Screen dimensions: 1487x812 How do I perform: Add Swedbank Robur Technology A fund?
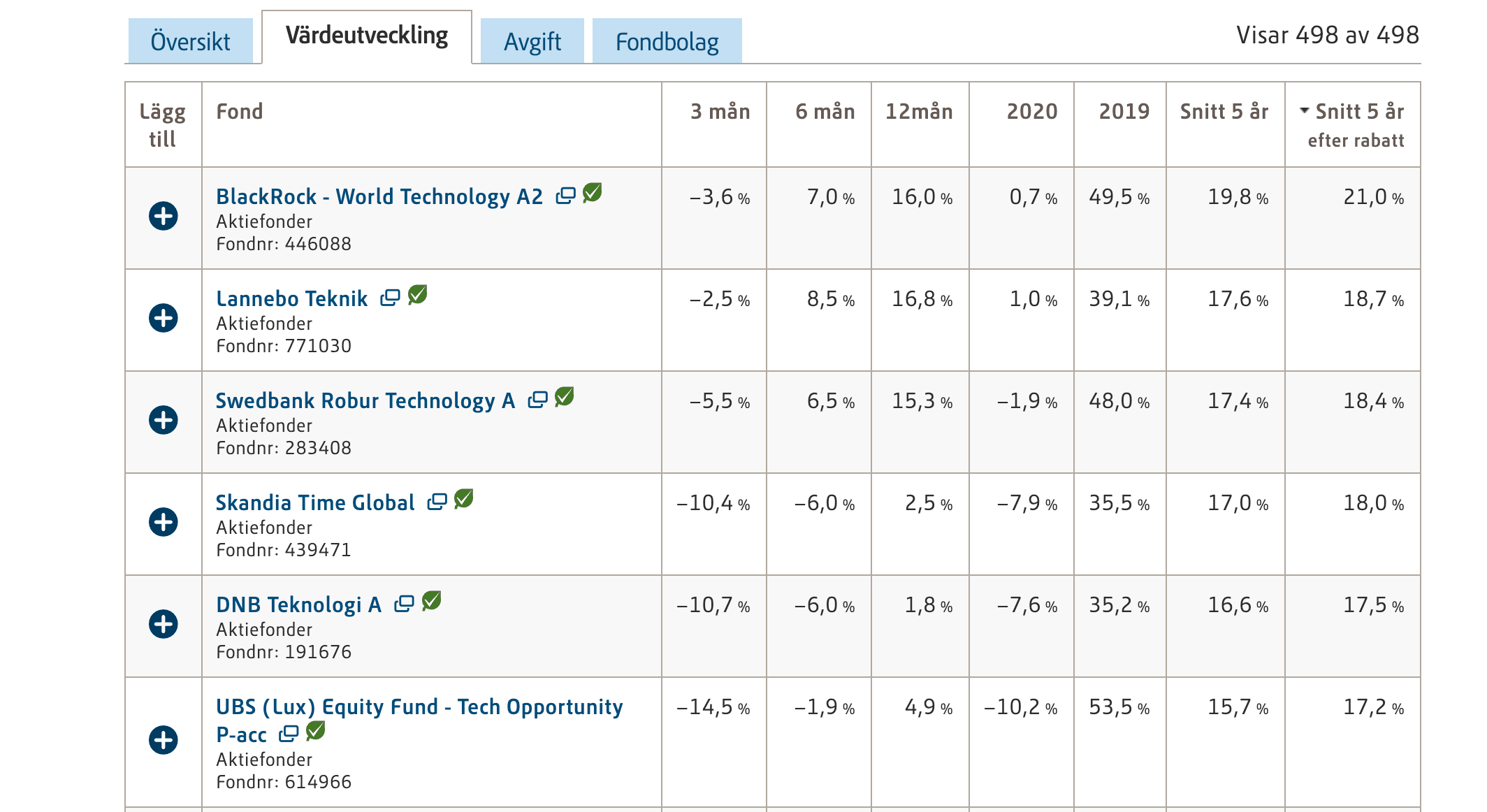pyautogui.click(x=164, y=420)
